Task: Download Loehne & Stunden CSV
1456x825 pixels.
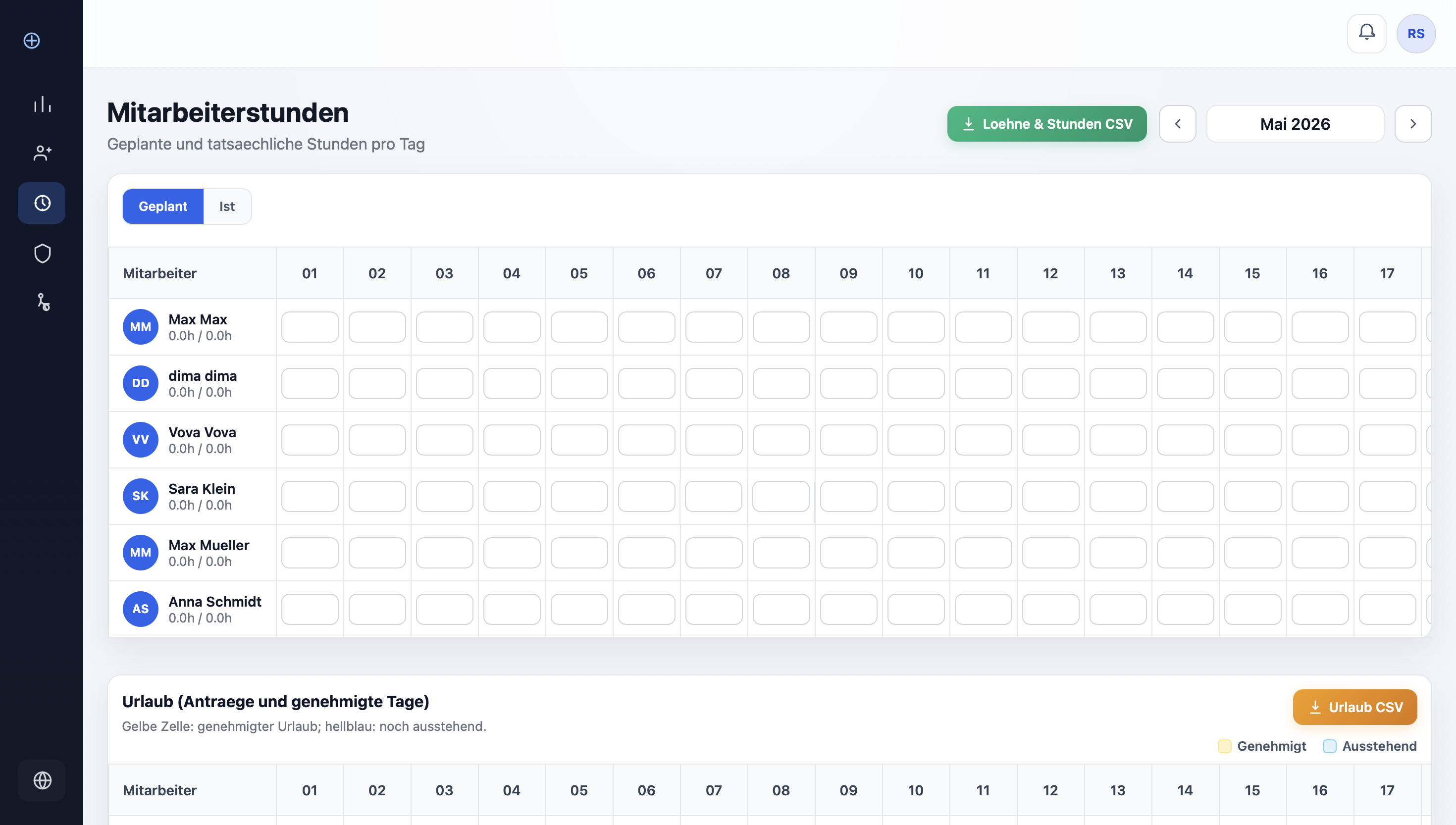Action: click(1046, 123)
